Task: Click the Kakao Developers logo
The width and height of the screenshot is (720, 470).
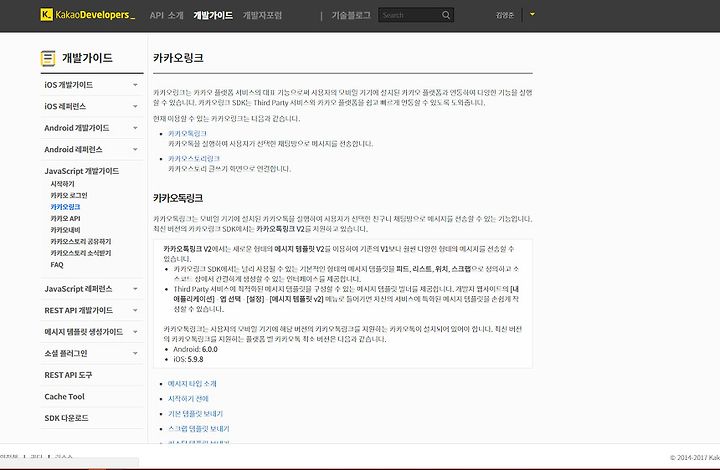Action: point(88,15)
